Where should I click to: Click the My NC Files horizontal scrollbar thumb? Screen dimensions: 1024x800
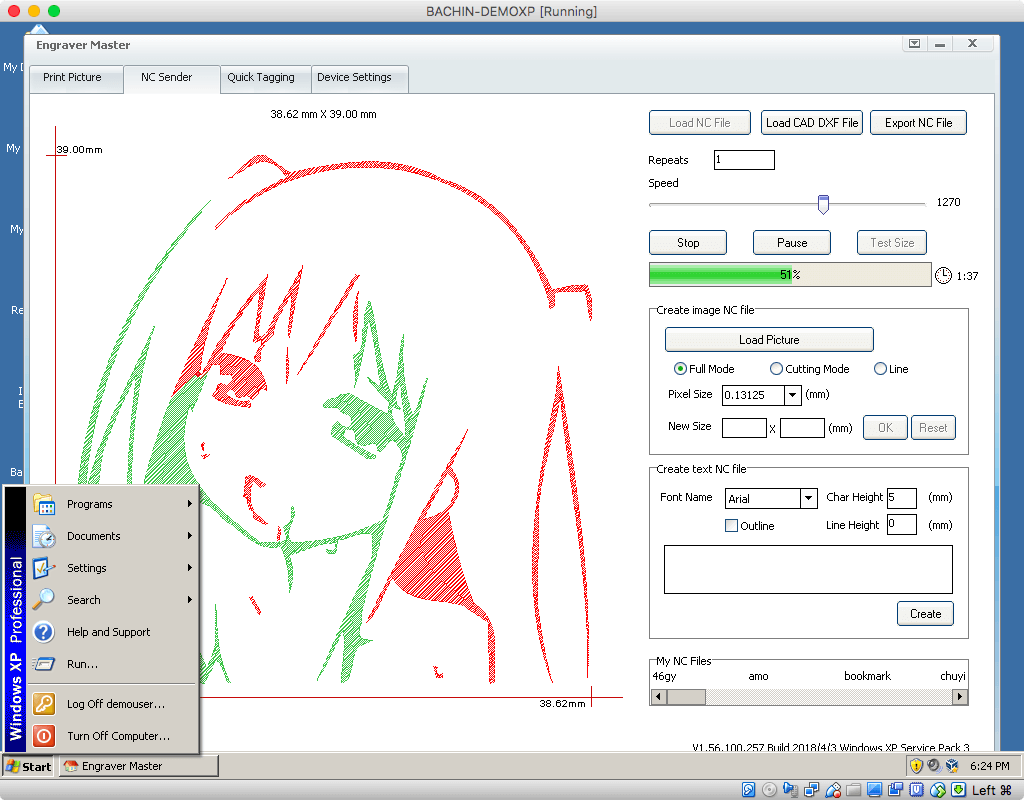click(686, 697)
